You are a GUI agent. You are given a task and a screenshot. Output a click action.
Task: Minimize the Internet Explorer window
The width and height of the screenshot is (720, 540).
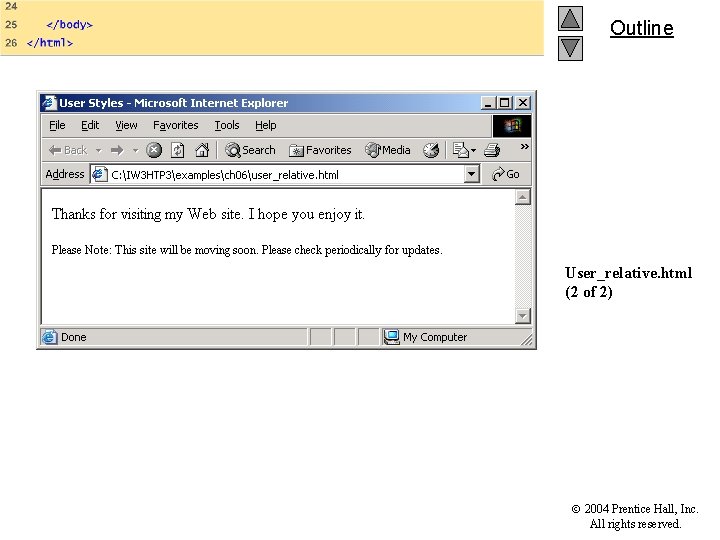[488, 103]
